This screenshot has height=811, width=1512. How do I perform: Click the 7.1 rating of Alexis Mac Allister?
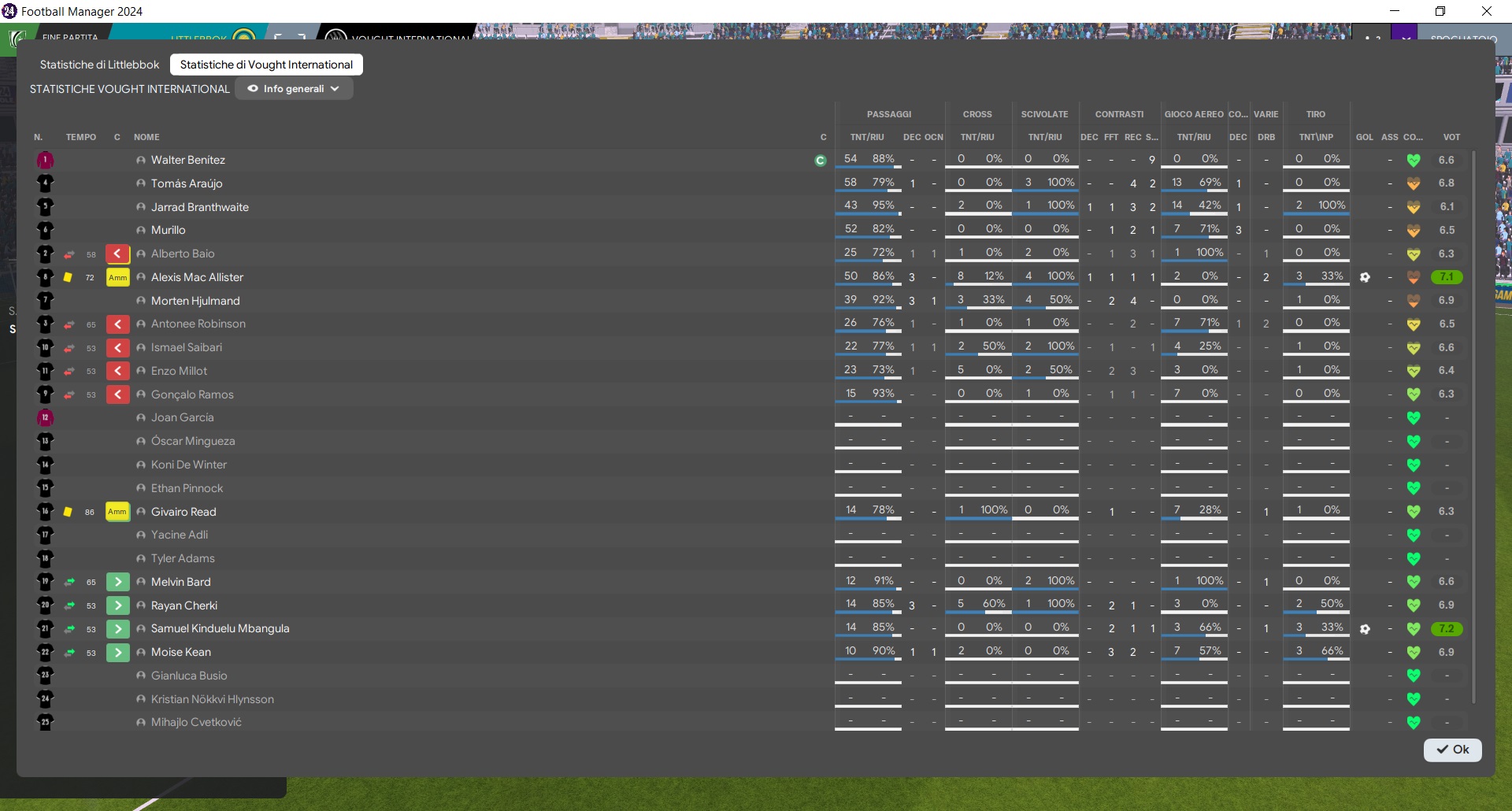(1447, 277)
